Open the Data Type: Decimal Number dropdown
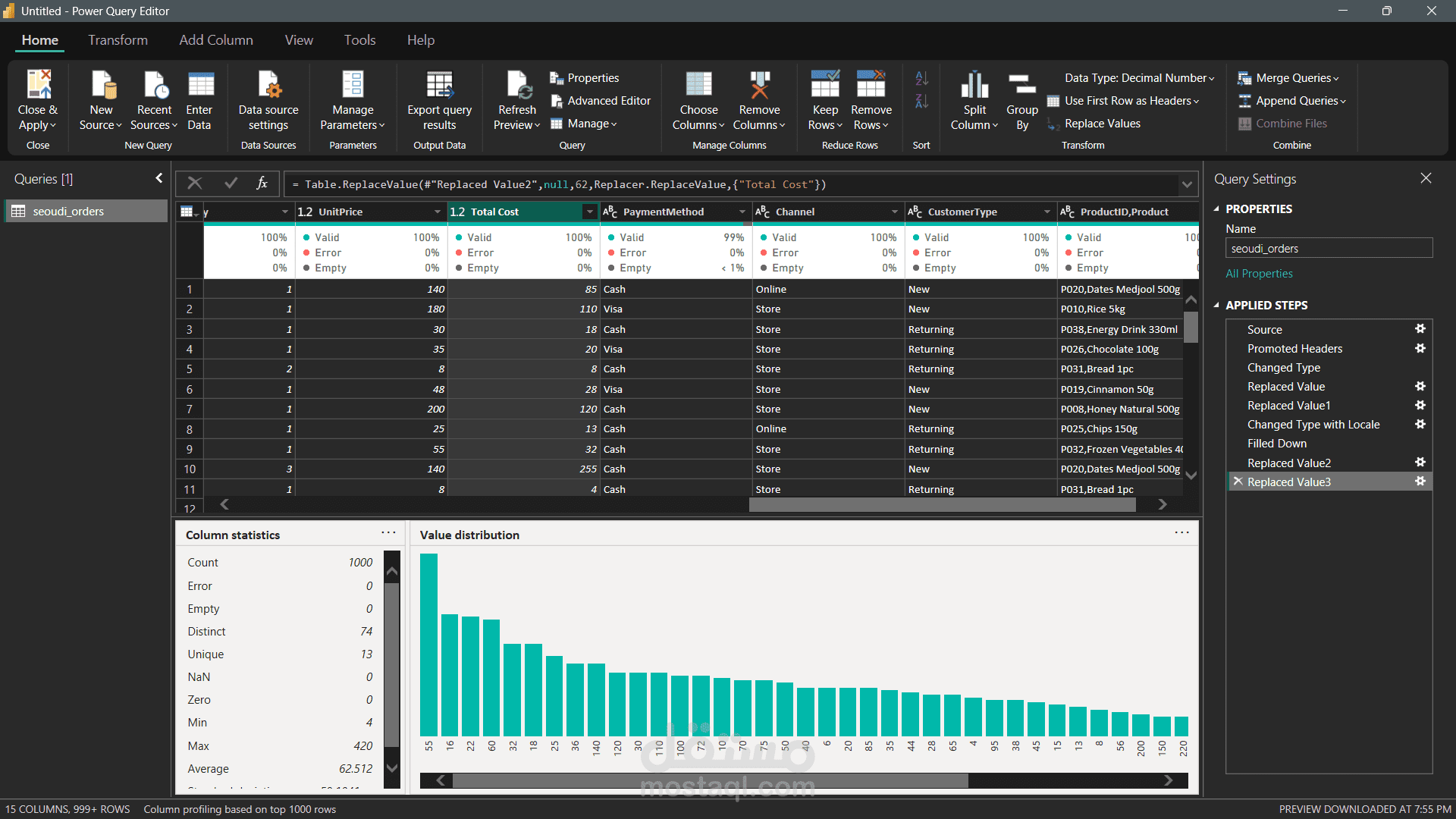The image size is (1456, 819). click(1139, 78)
